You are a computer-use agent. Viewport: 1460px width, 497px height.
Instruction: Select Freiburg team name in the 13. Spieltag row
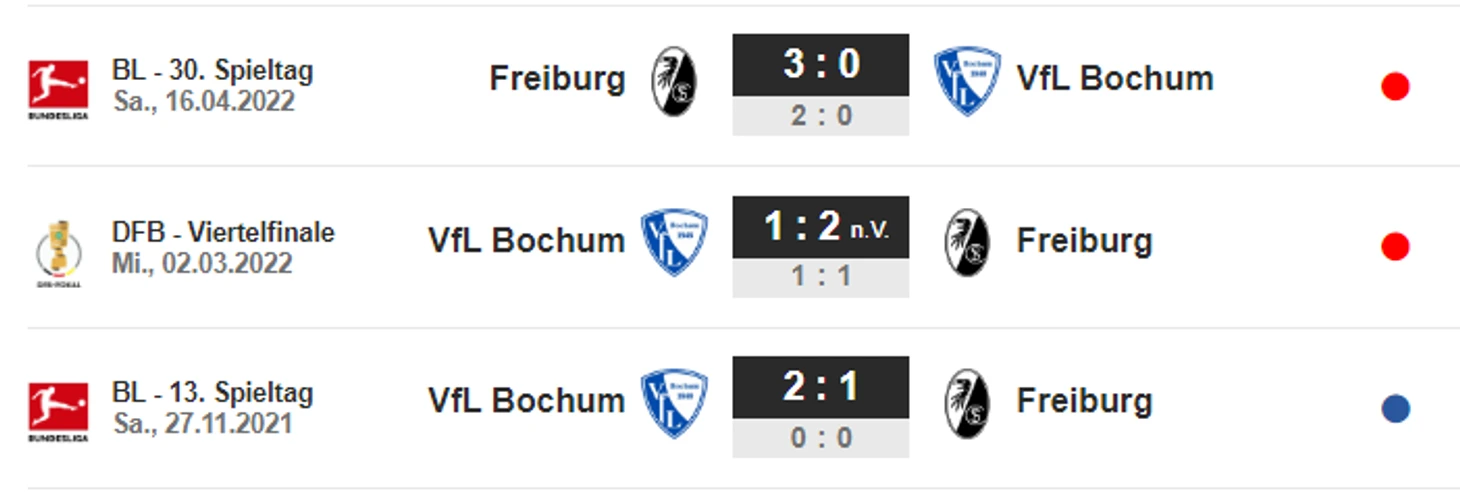[1085, 402]
